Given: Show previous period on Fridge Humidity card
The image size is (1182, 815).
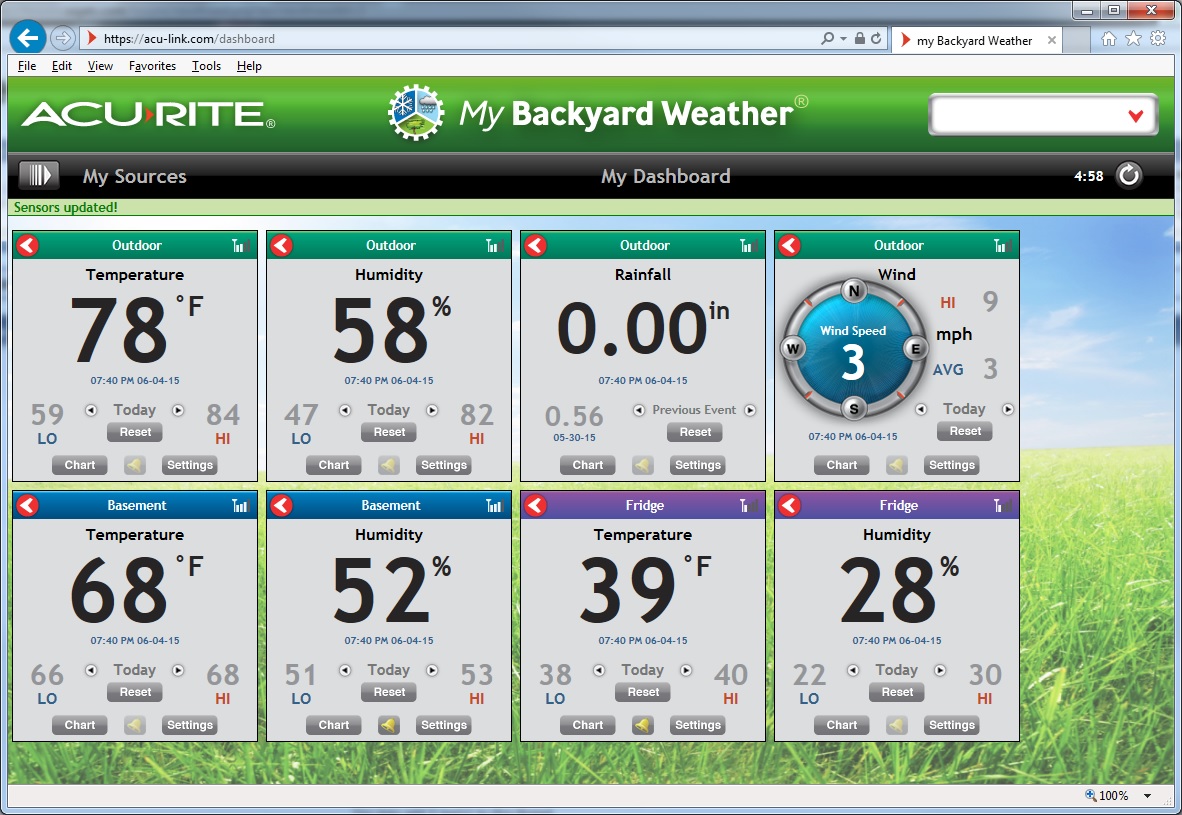Looking at the screenshot, I should click(853, 670).
